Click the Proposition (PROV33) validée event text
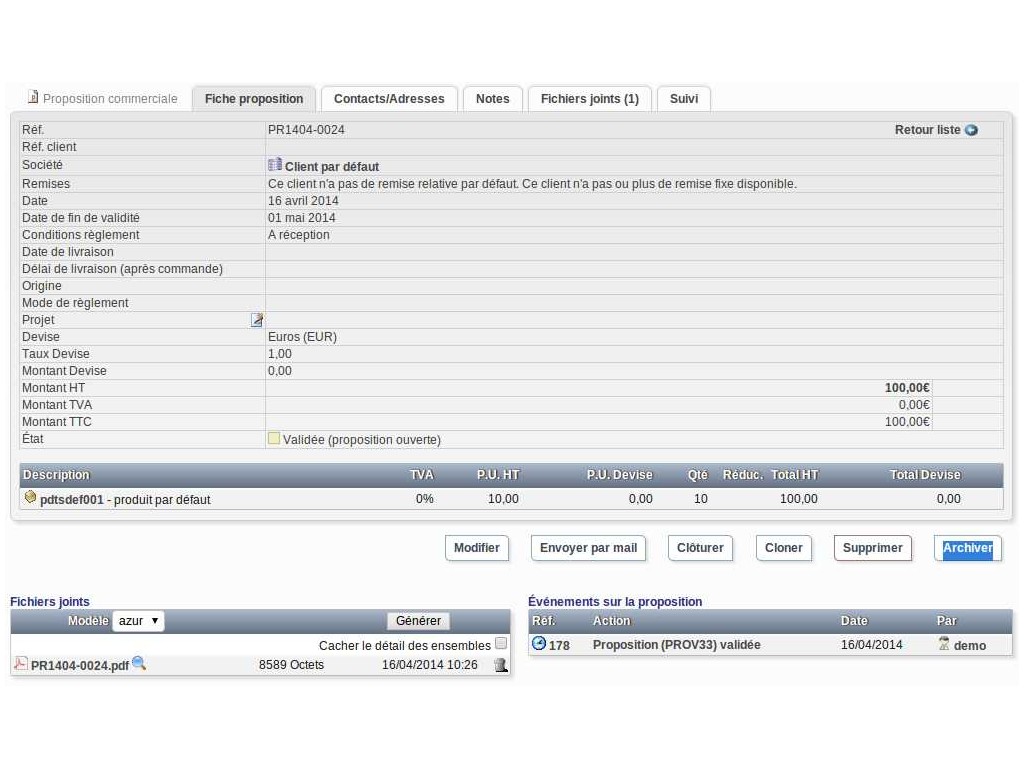 click(x=677, y=645)
